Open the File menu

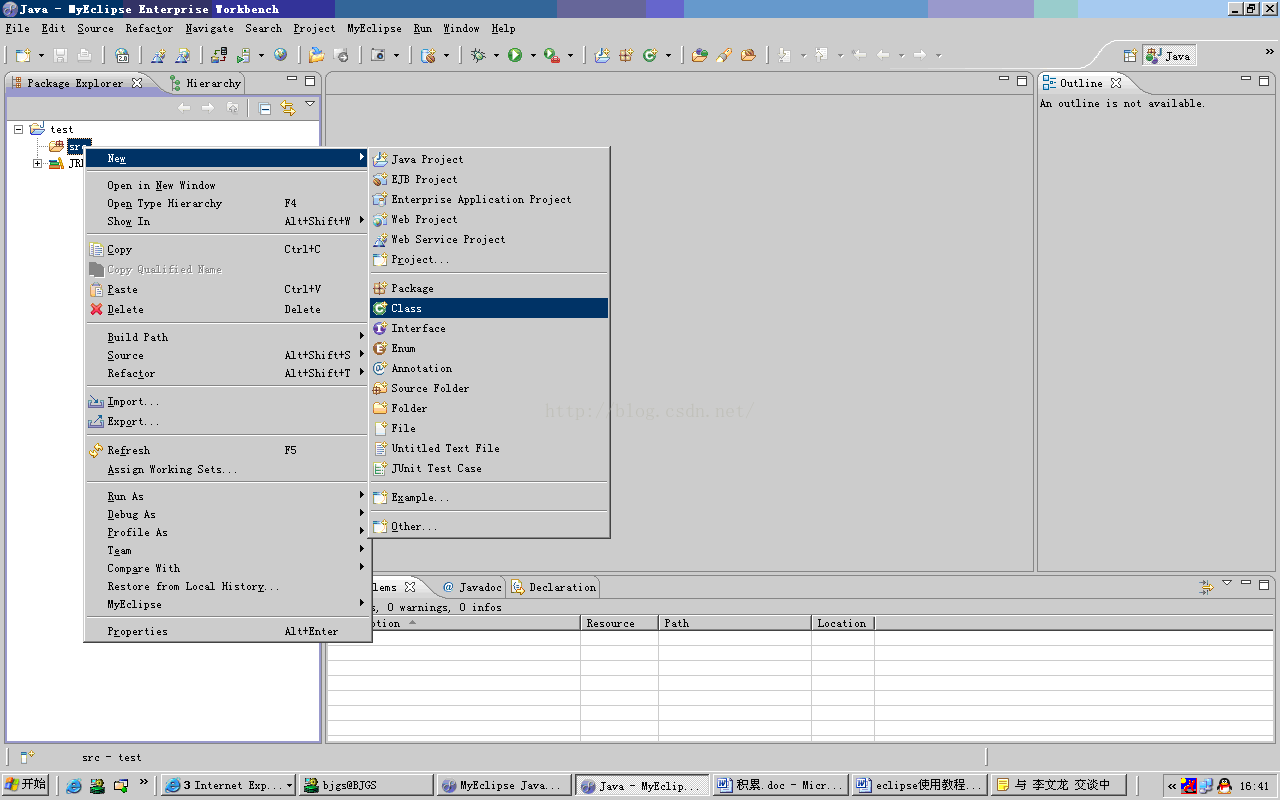(x=17, y=29)
